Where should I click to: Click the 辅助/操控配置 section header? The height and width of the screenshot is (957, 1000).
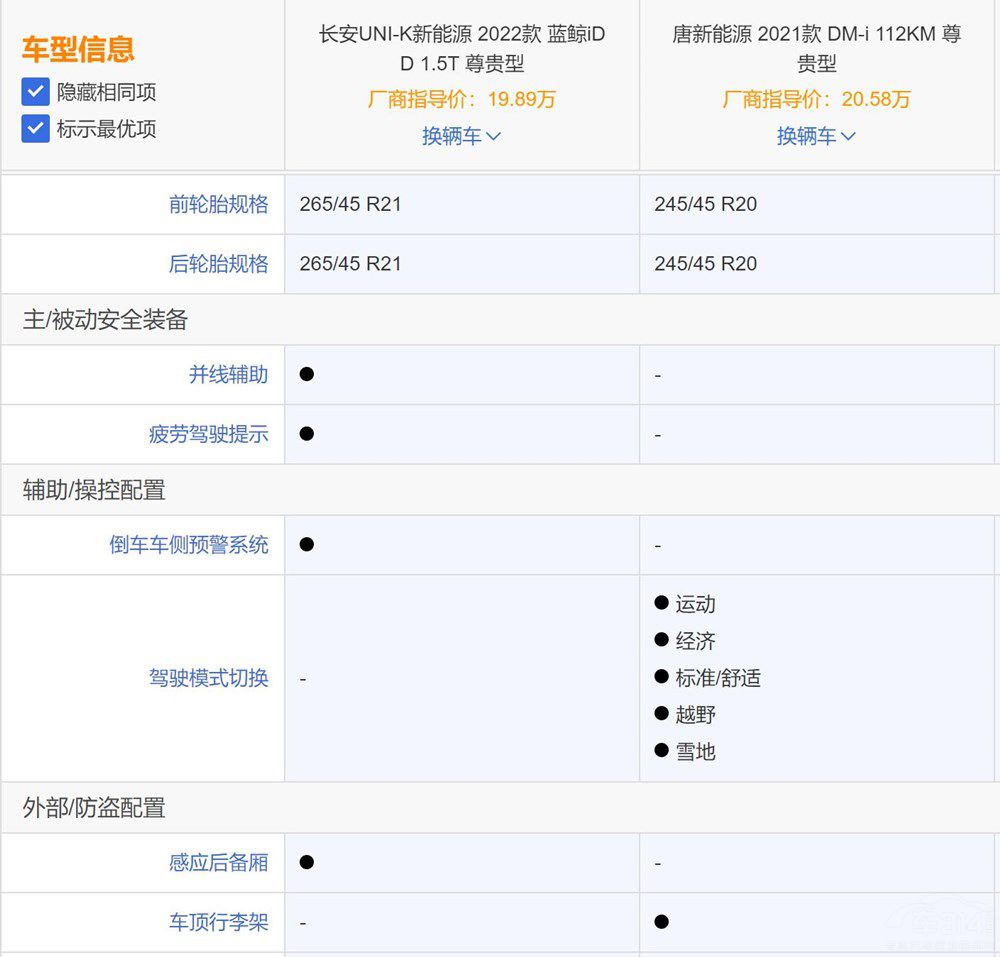pos(94,490)
